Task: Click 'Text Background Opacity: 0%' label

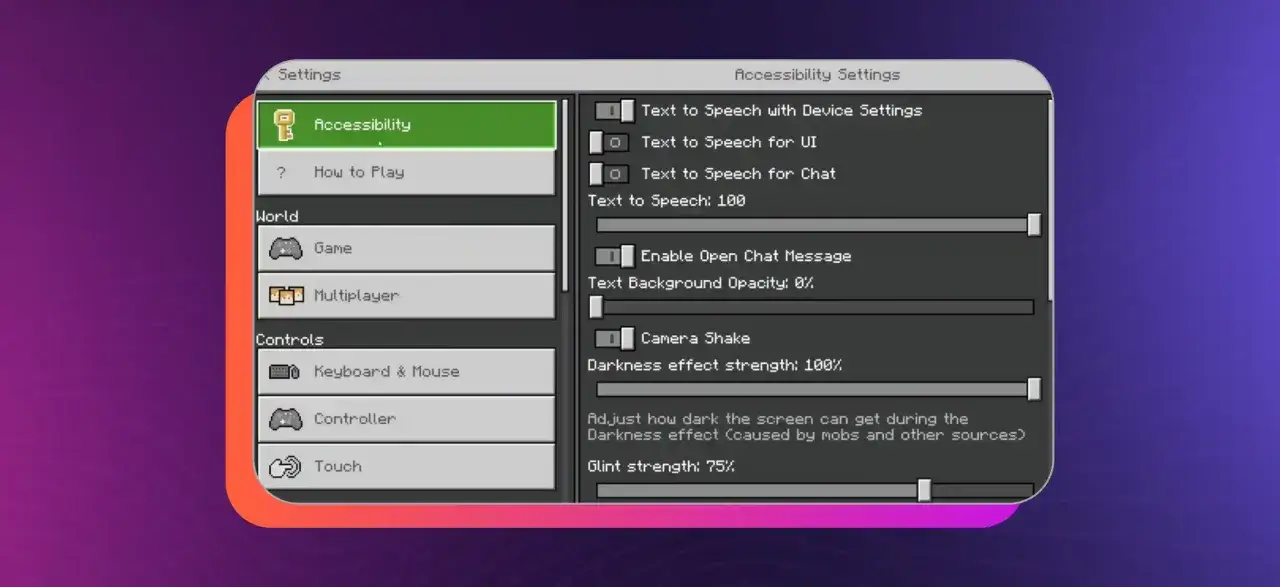Action: click(701, 283)
